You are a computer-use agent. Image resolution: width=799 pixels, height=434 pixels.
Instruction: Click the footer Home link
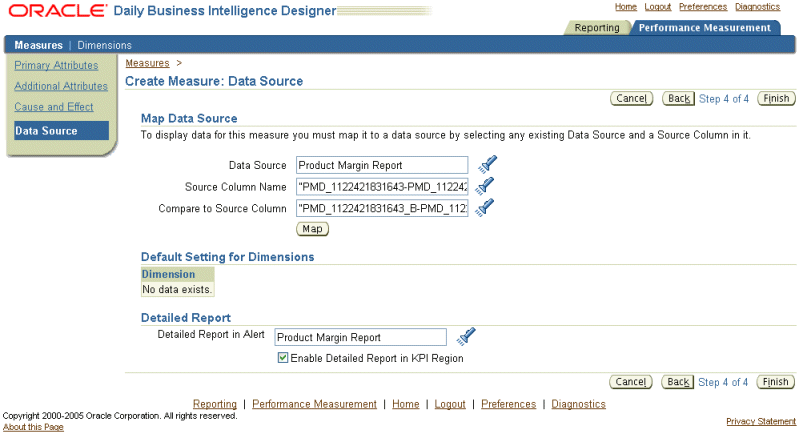tap(406, 404)
